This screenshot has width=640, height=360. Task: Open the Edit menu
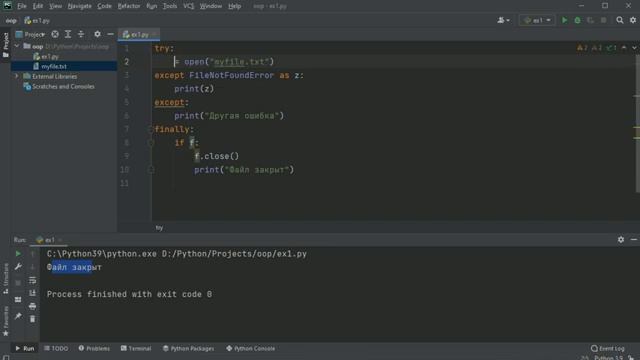pyautogui.click(x=38, y=6)
